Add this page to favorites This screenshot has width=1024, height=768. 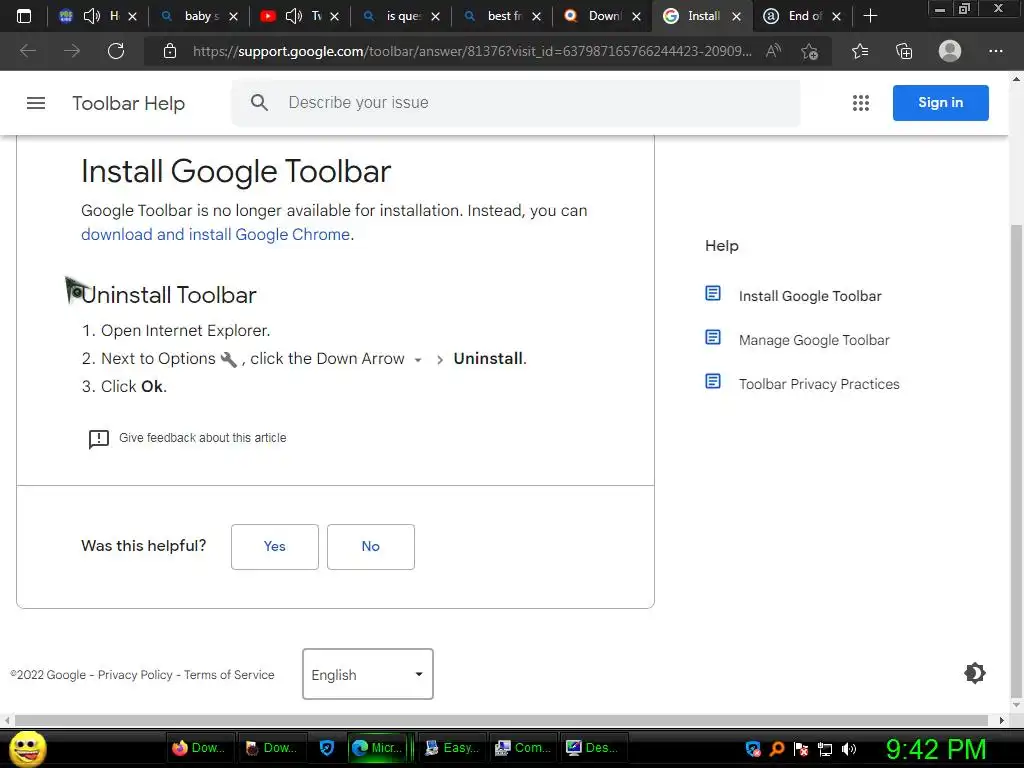point(810,51)
